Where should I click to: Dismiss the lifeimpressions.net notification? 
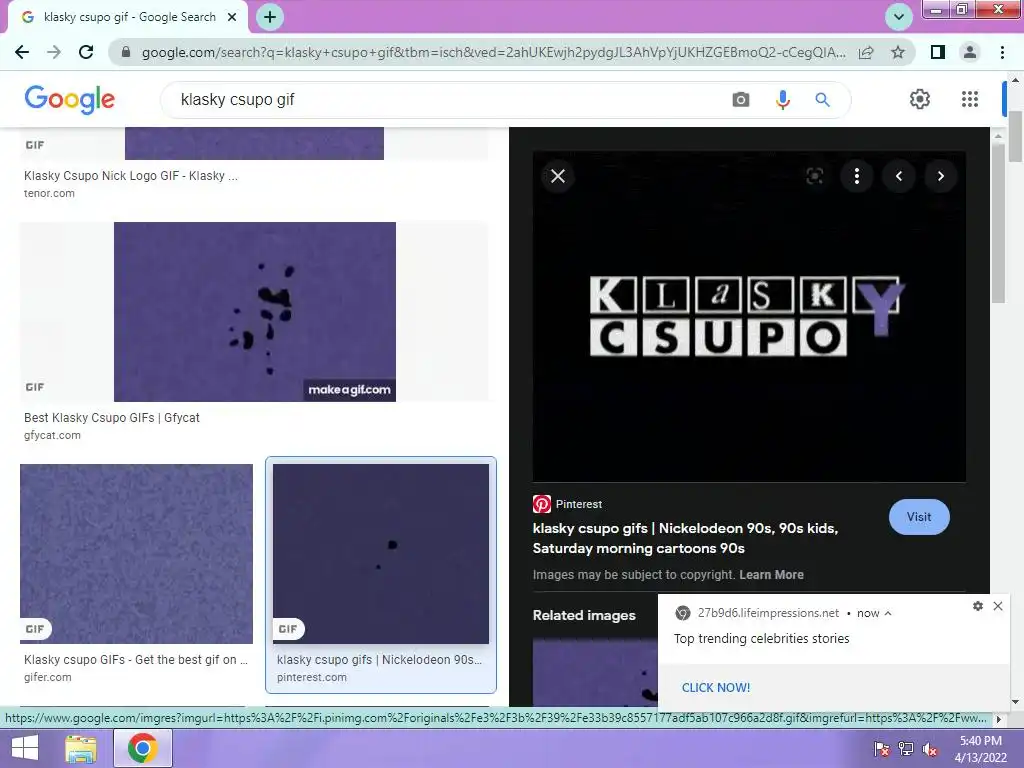coord(998,606)
